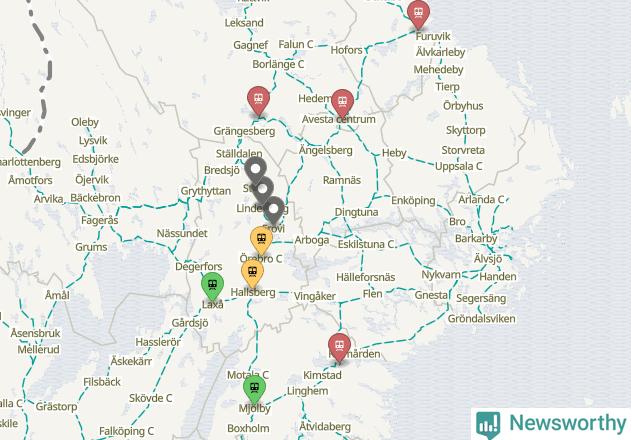Select the Falun C station label
This screenshot has height=440, width=631.
point(296,44)
